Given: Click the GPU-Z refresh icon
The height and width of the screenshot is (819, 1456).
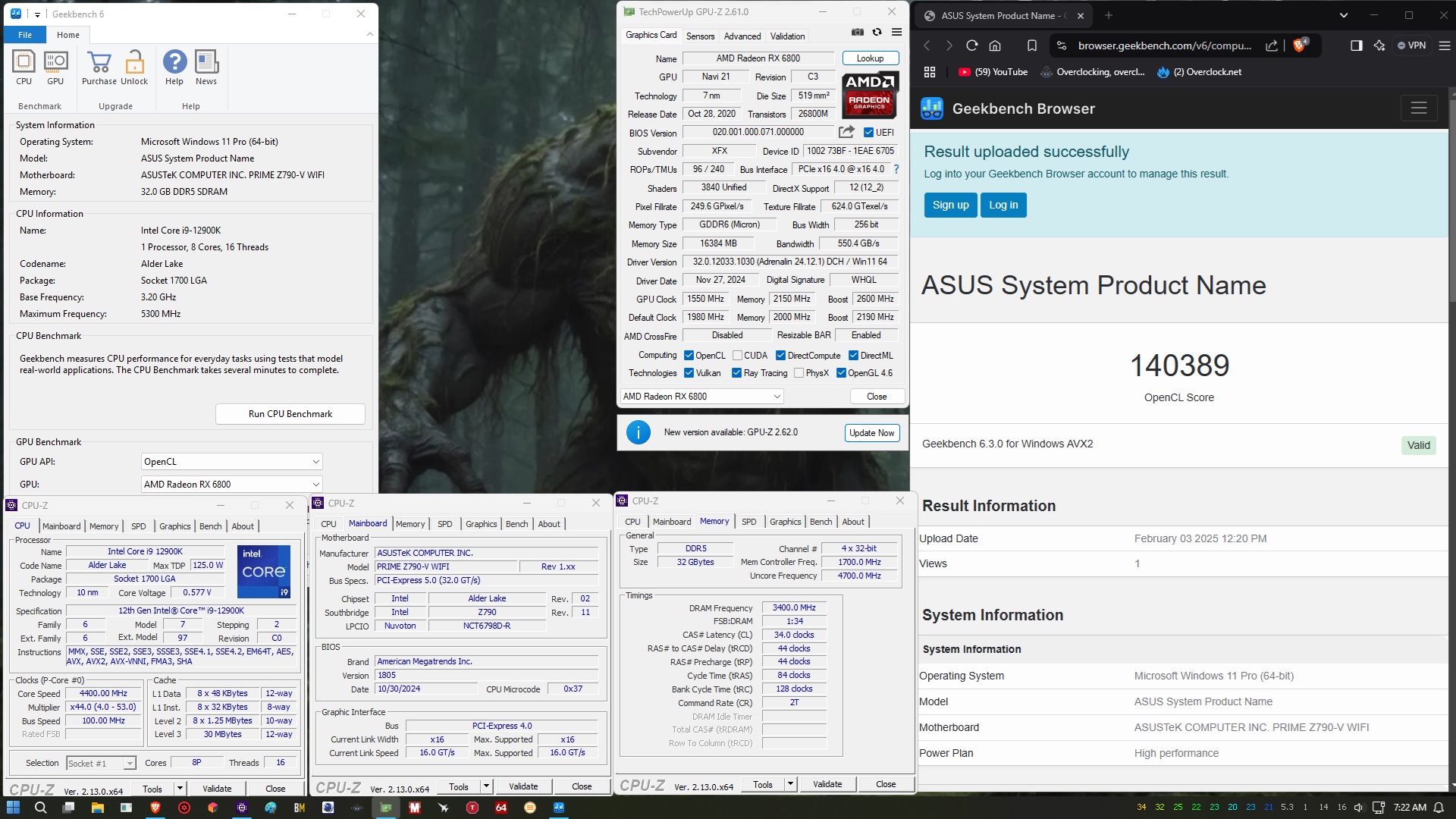Looking at the screenshot, I should 877,33.
